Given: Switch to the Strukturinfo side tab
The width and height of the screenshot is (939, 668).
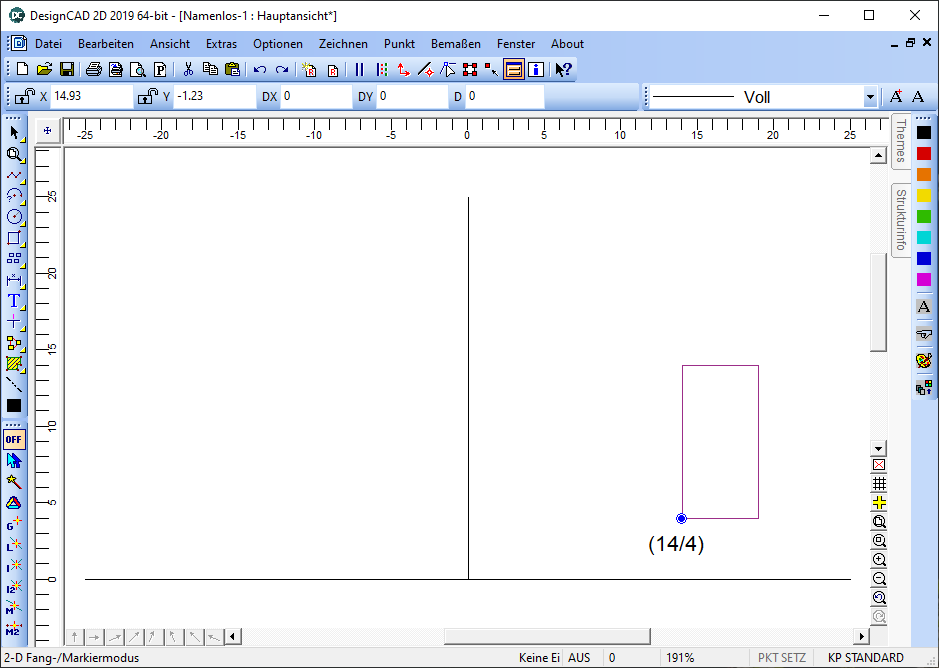Looking at the screenshot, I should click(x=901, y=219).
